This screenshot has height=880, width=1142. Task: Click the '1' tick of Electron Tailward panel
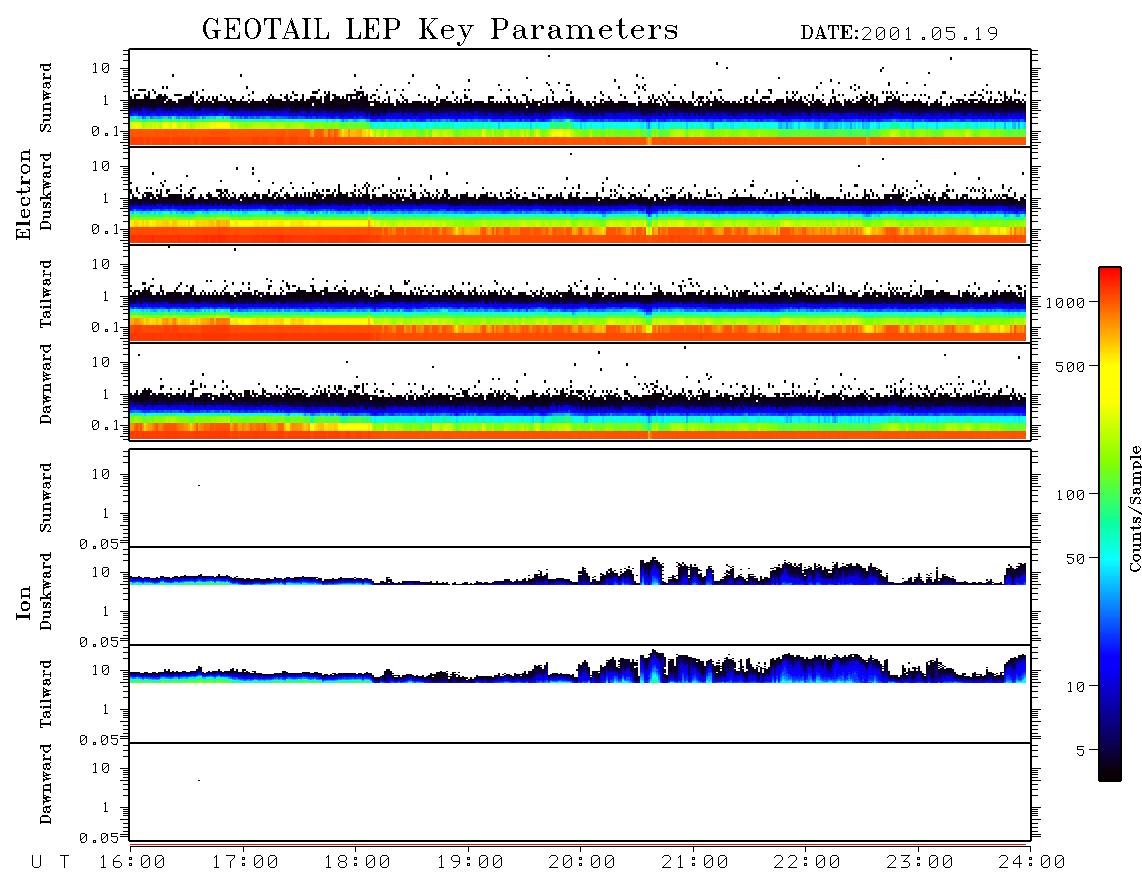point(106,296)
